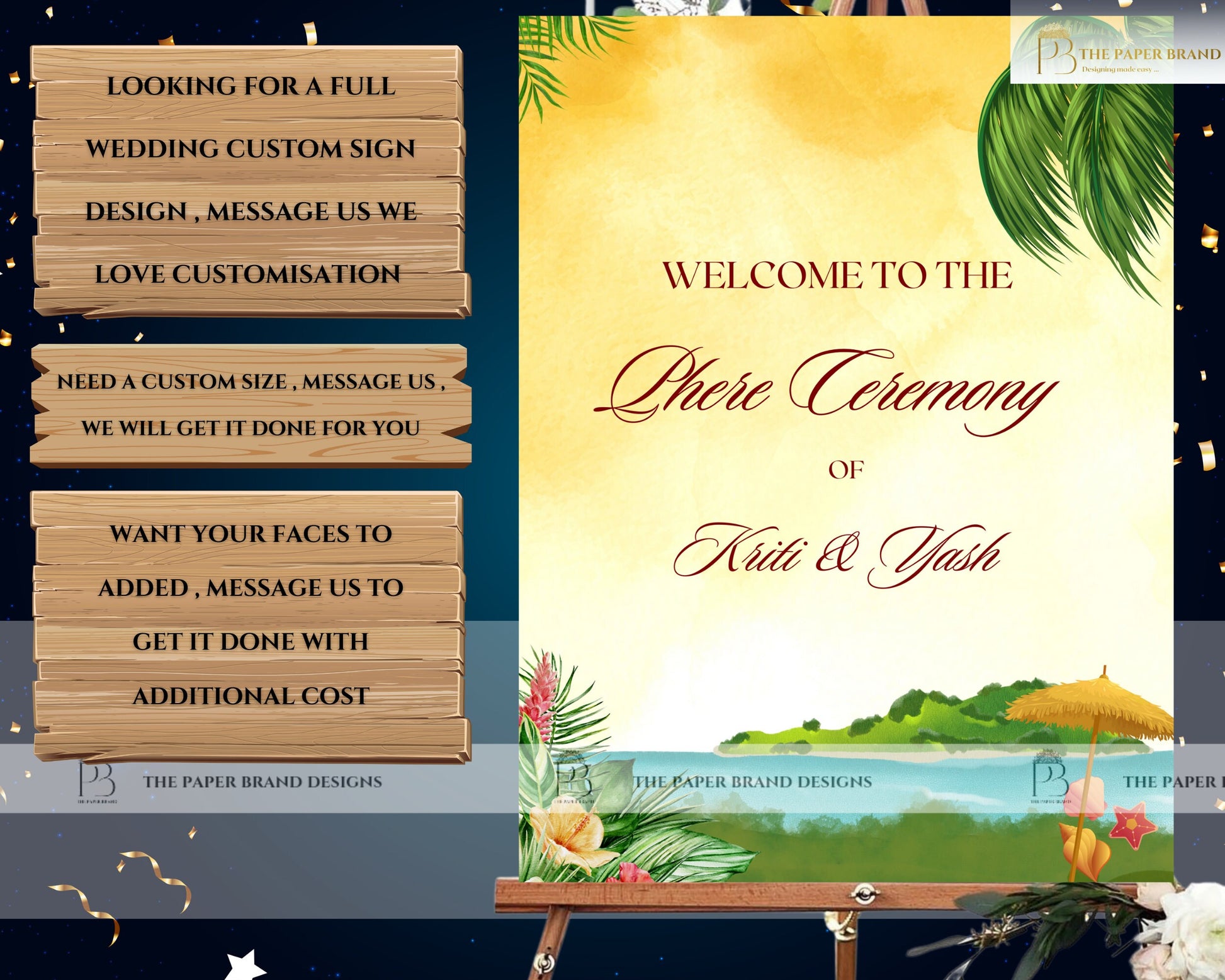Click the 'Want your faces to' plank
Image resolution: width=1225 pixels, height=980 pixels.
251,533
